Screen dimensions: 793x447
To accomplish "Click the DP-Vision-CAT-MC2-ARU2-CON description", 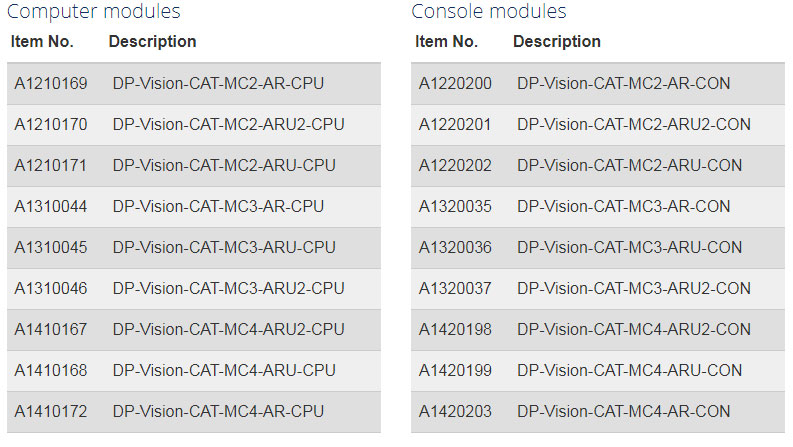I will (x=634, y=124).
